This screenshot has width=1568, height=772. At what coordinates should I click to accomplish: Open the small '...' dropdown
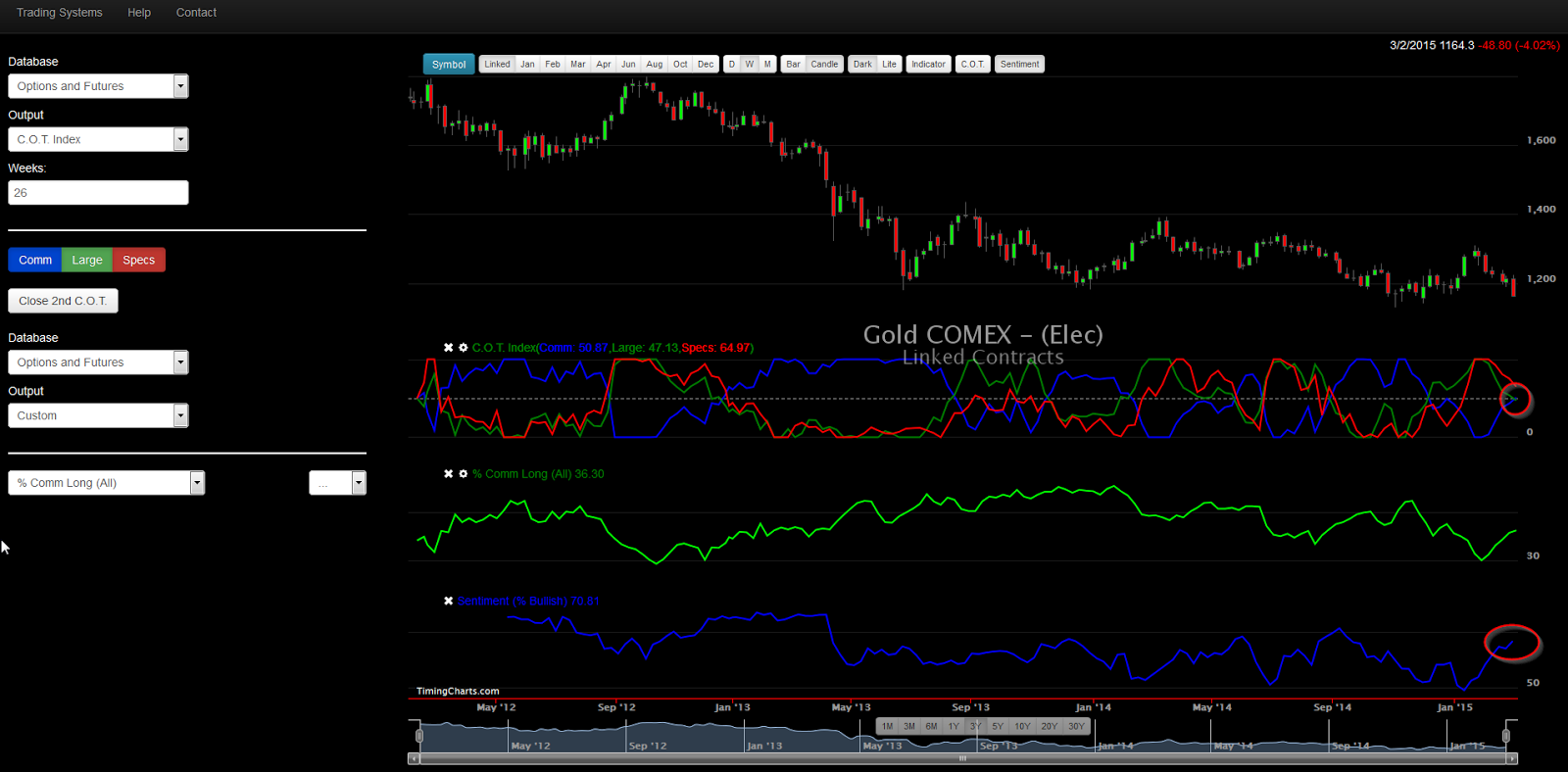[x=337, y=483]
